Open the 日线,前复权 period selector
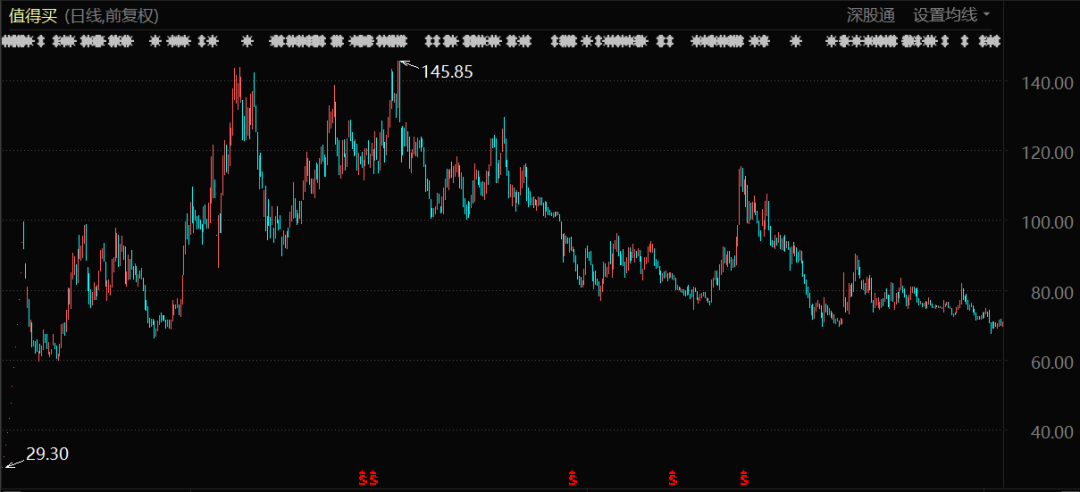1080x492 pixels. [x=110, y=16]
